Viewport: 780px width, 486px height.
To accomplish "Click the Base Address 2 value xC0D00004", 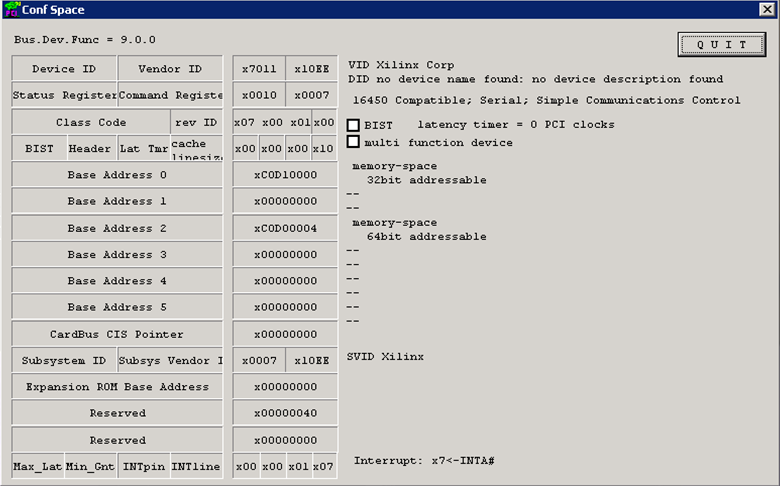I will point(285,228).
